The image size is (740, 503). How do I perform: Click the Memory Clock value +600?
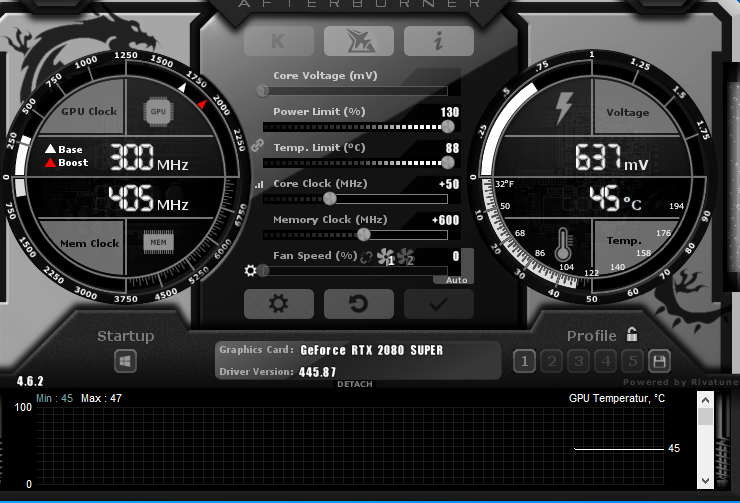coord(446,220)
